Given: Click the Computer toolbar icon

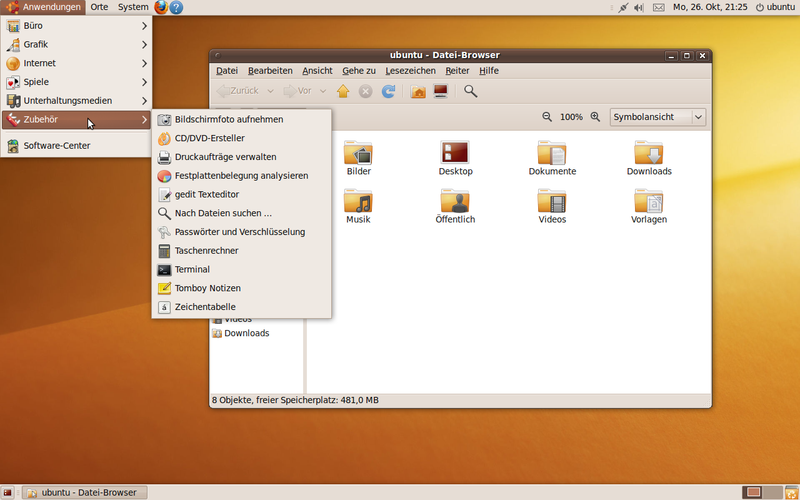Looking at the screenshot, I should click(x=441, y=91).
